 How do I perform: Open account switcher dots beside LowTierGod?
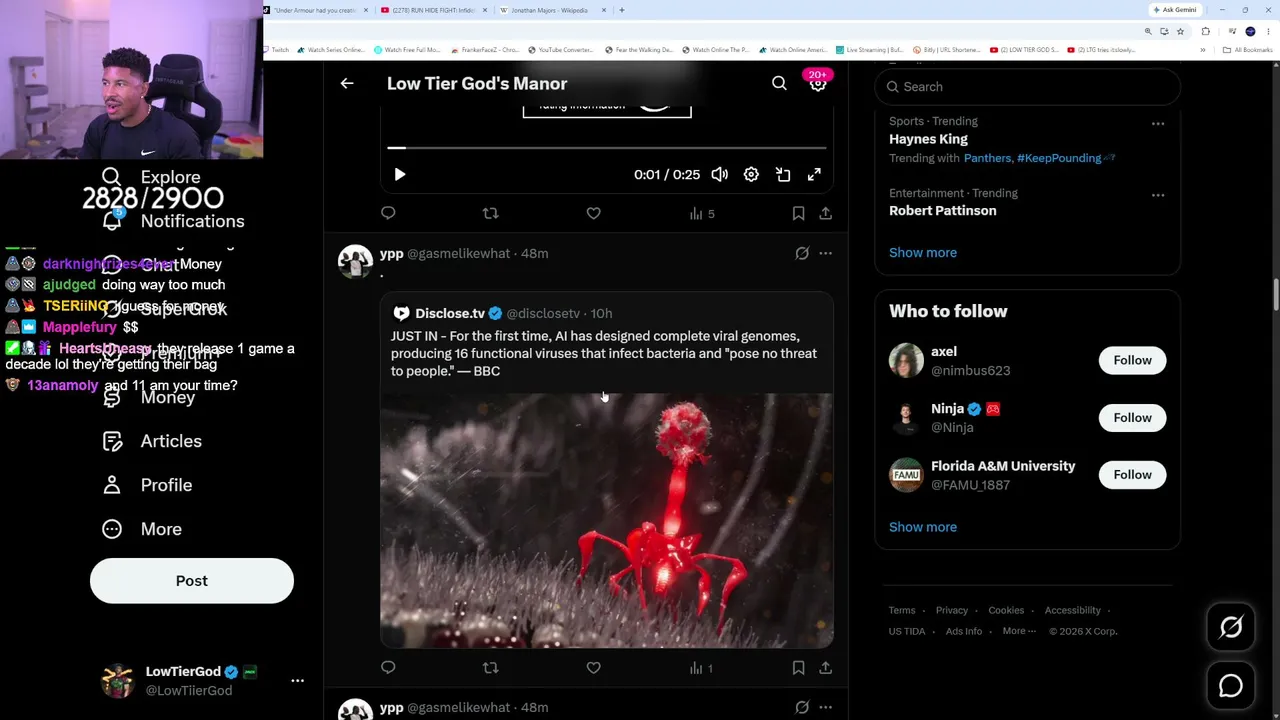[x=297, y=680]
